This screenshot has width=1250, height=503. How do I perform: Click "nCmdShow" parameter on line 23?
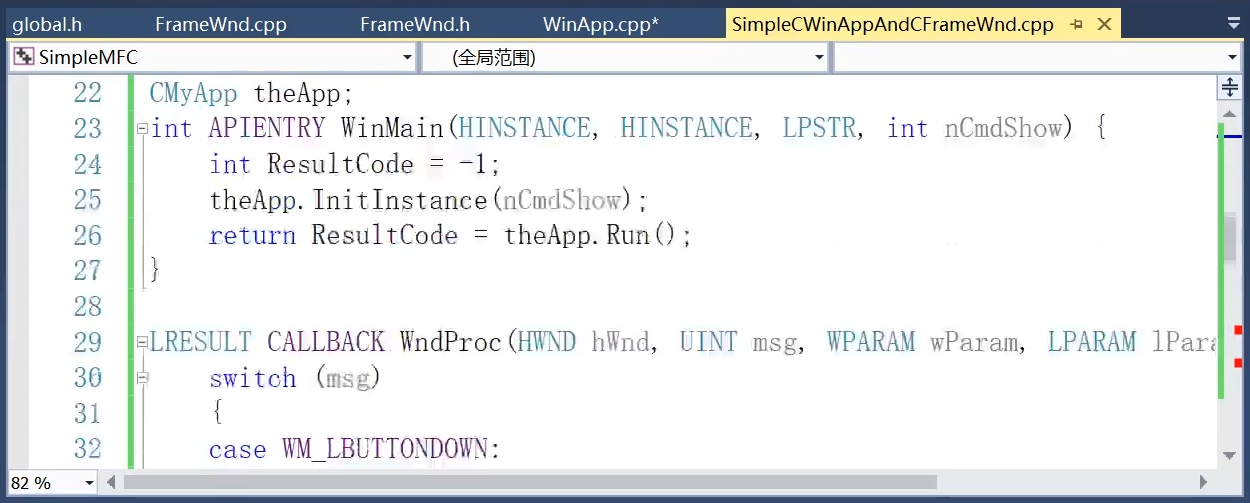point(1003,129)
